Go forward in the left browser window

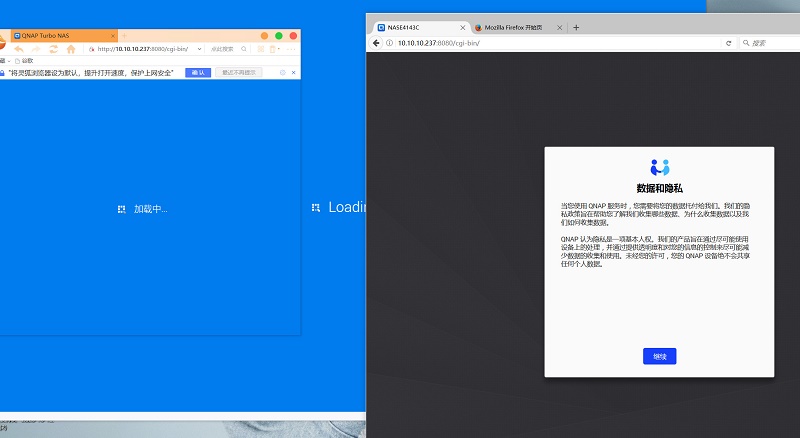click(36, 49)
